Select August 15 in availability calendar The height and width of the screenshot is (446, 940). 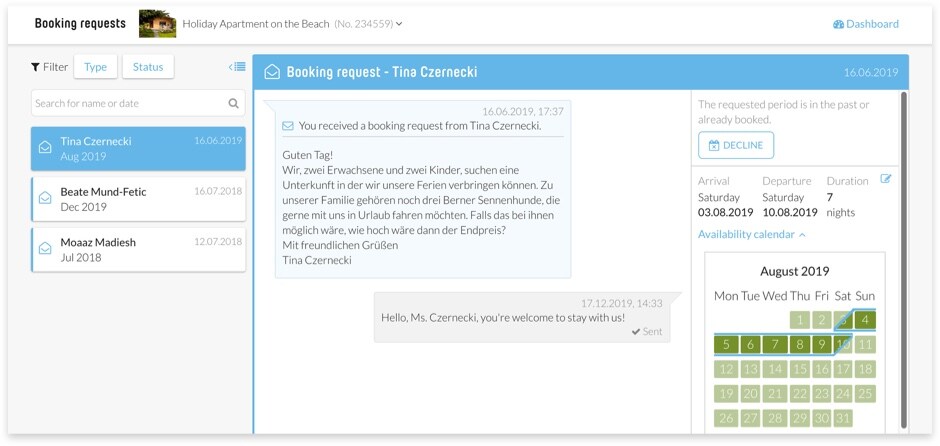799,369
